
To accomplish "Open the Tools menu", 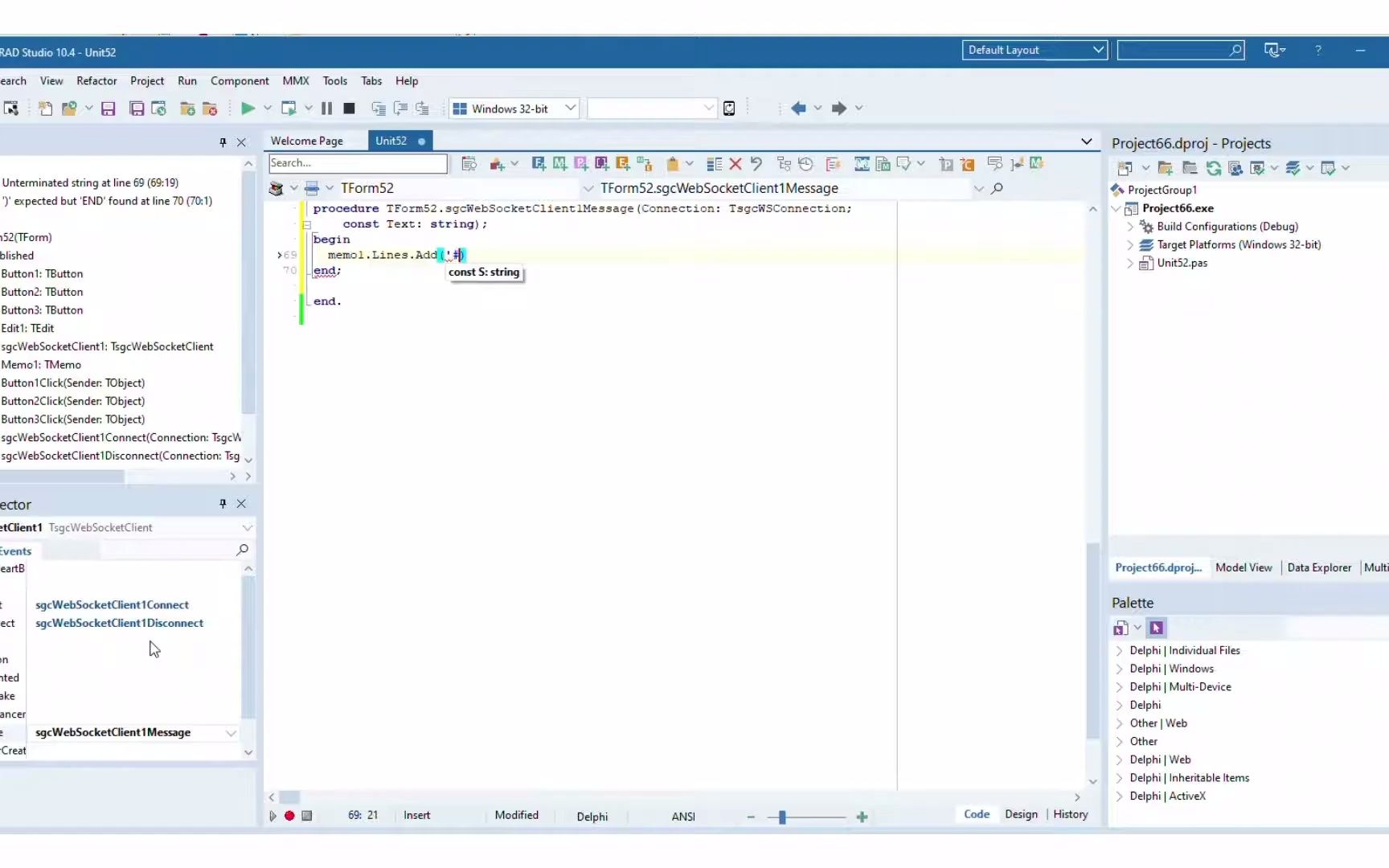I will (335, 81).
